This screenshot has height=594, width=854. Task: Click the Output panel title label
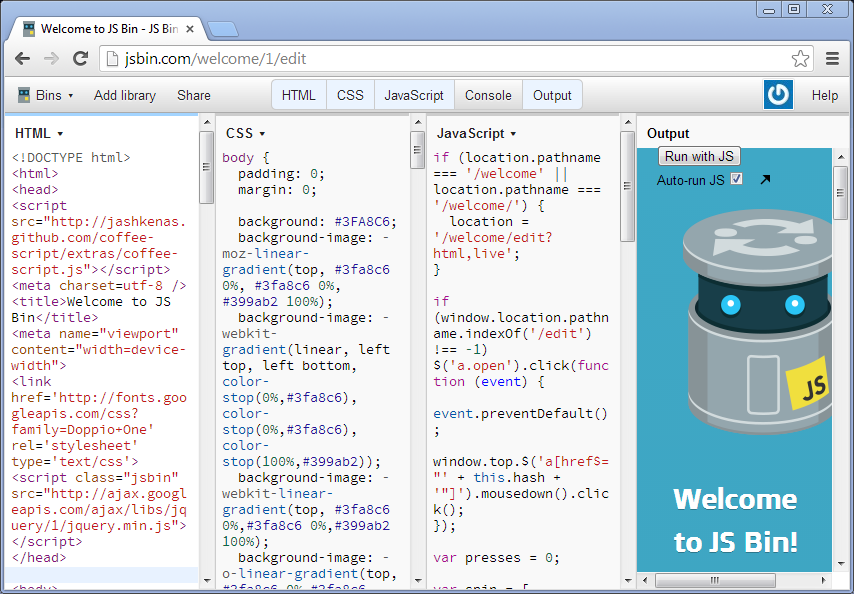[668, 133]
